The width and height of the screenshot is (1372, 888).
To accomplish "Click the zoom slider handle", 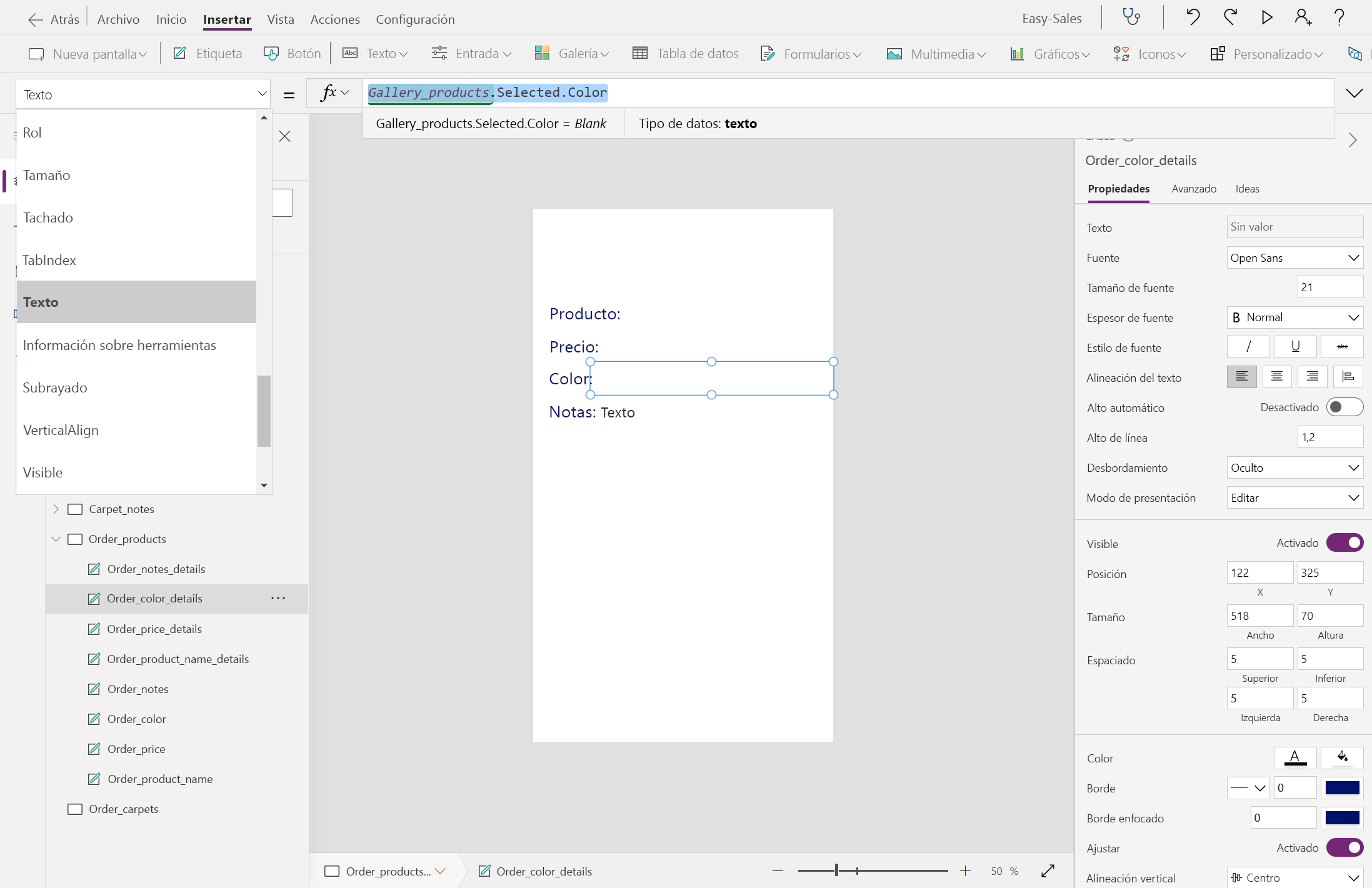I will click(836, 871).
